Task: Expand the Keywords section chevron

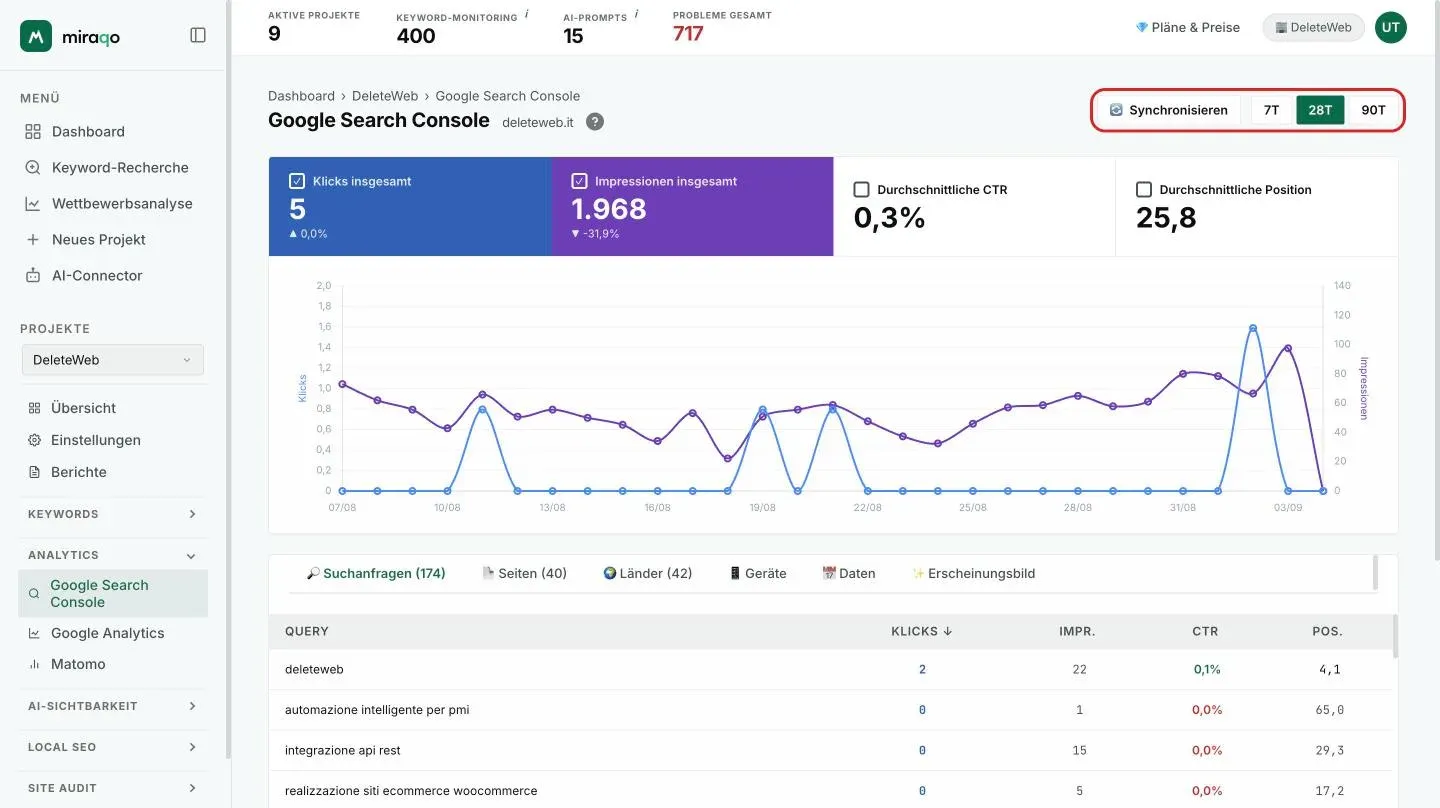Action: (x=192, y=514)
